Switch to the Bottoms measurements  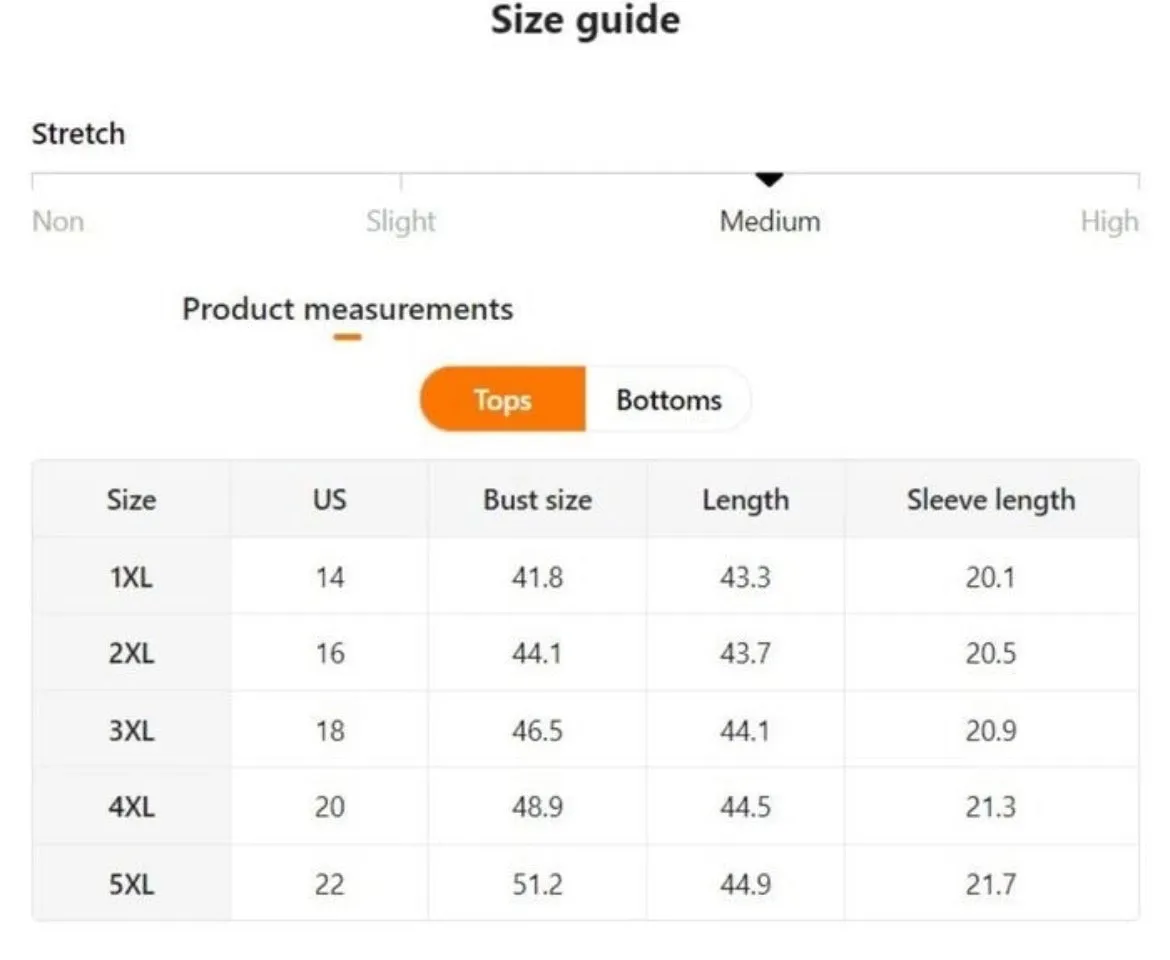click(x=669, y=399)
